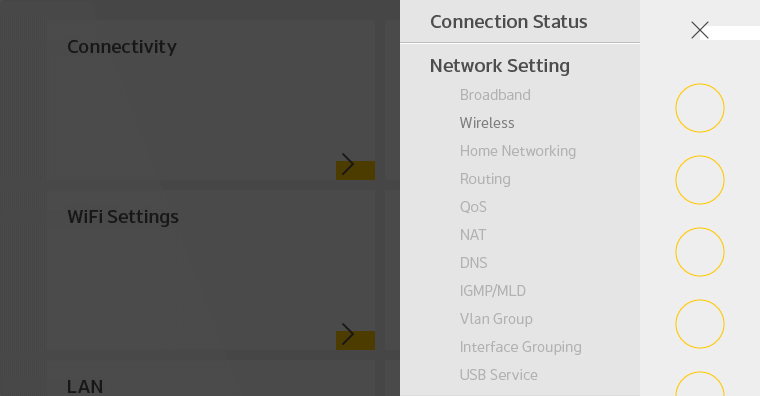Click the round yellow icon beside DNS
The height and width of the screenshot is (396, 760).
click(699, 252)
